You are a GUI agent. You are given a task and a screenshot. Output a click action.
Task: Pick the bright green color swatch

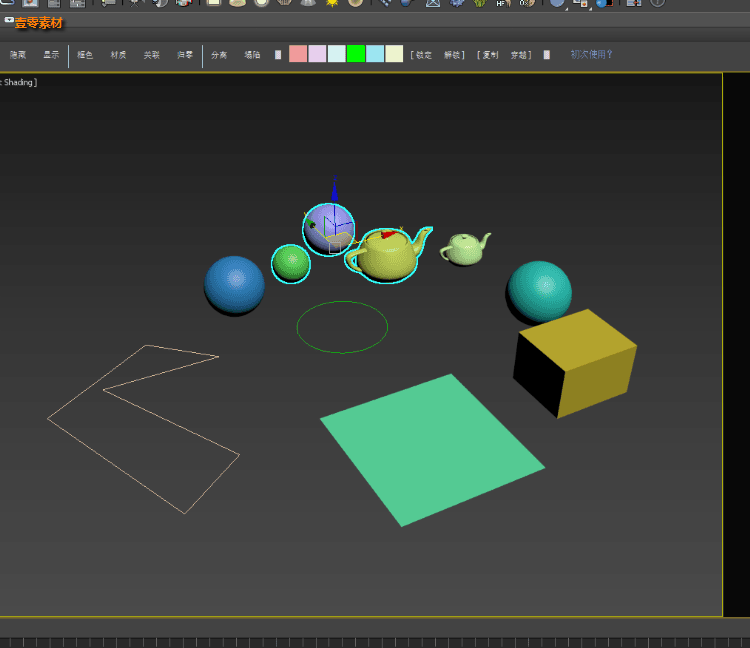[x=356, y=54]
